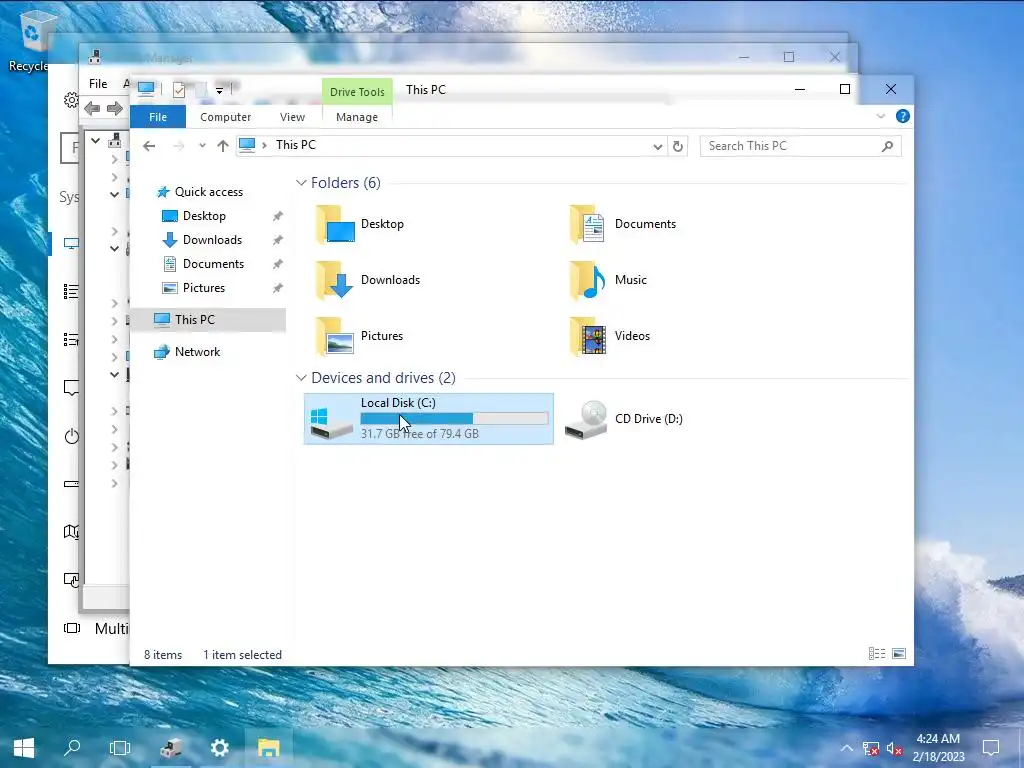Select the Local Disk (C:) drive icon
This screenshot has height=768, width=1024.
pyautogui.click(x=331, y=423)
